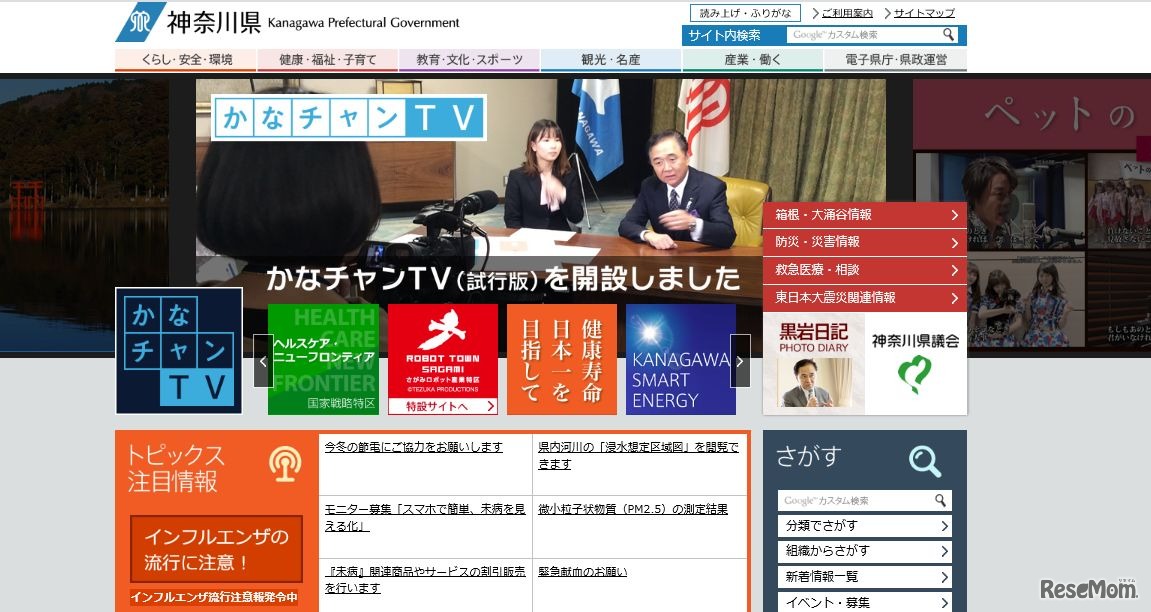Expand 新着情報一覧 option
This screenshot has height=612, width=1151.
(865, 577)
